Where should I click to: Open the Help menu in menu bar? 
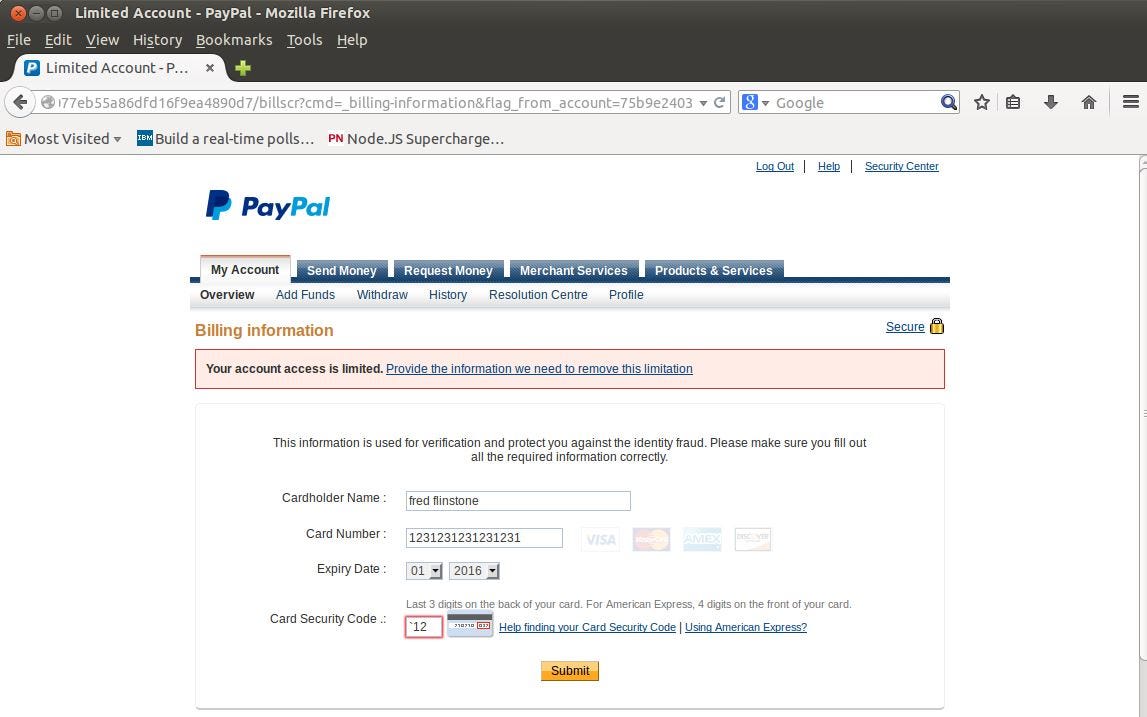pyautogui.click(x=352, y=40)
